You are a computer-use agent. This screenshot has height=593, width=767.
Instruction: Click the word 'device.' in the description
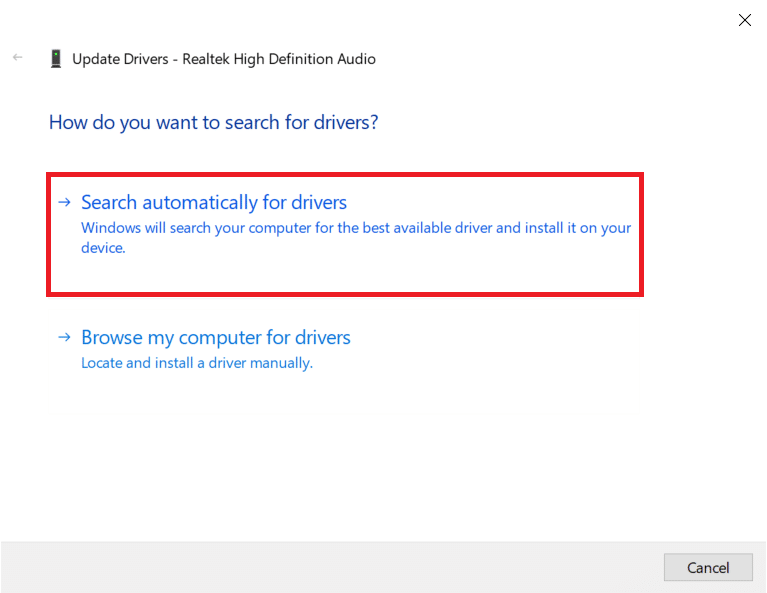[103, 248]
